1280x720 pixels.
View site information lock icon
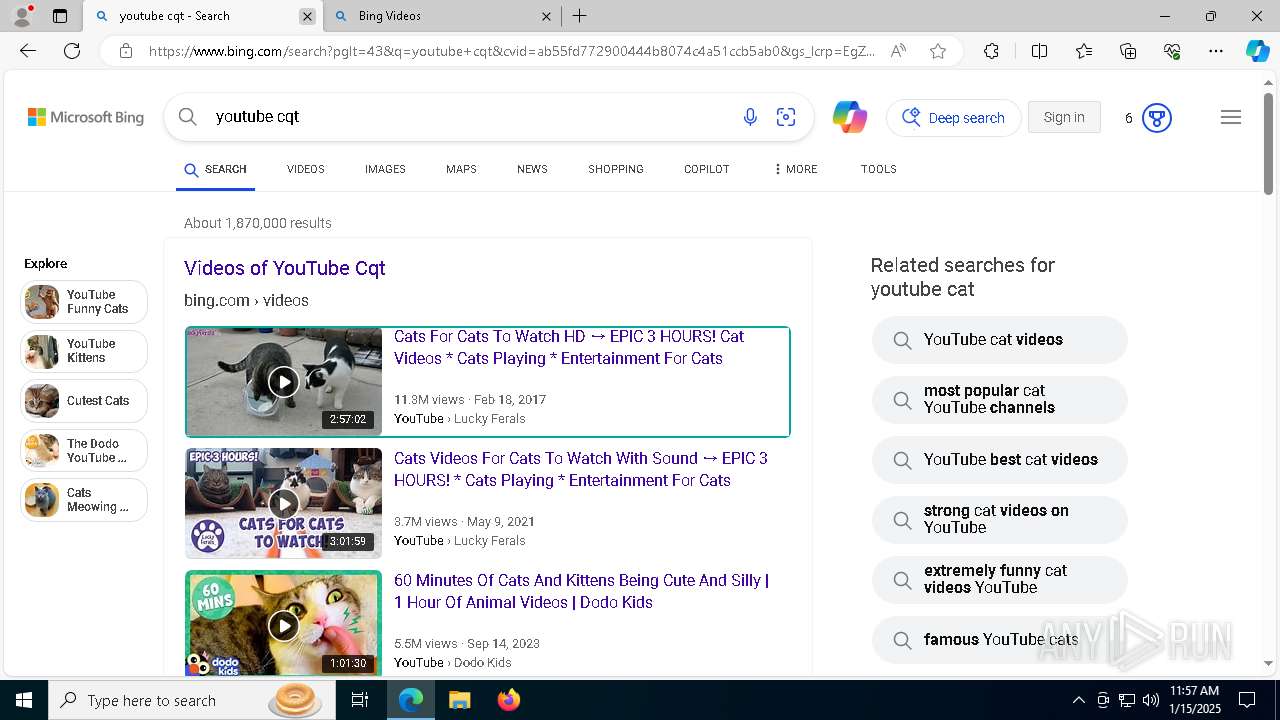coord(126,51)
